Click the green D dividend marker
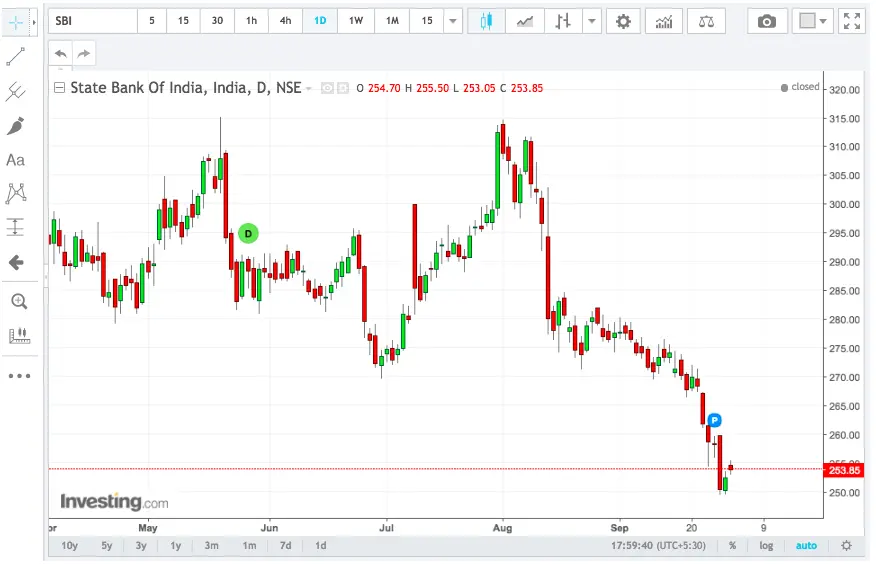This screenshot has height=564, width=876. (x=248, y=233)
